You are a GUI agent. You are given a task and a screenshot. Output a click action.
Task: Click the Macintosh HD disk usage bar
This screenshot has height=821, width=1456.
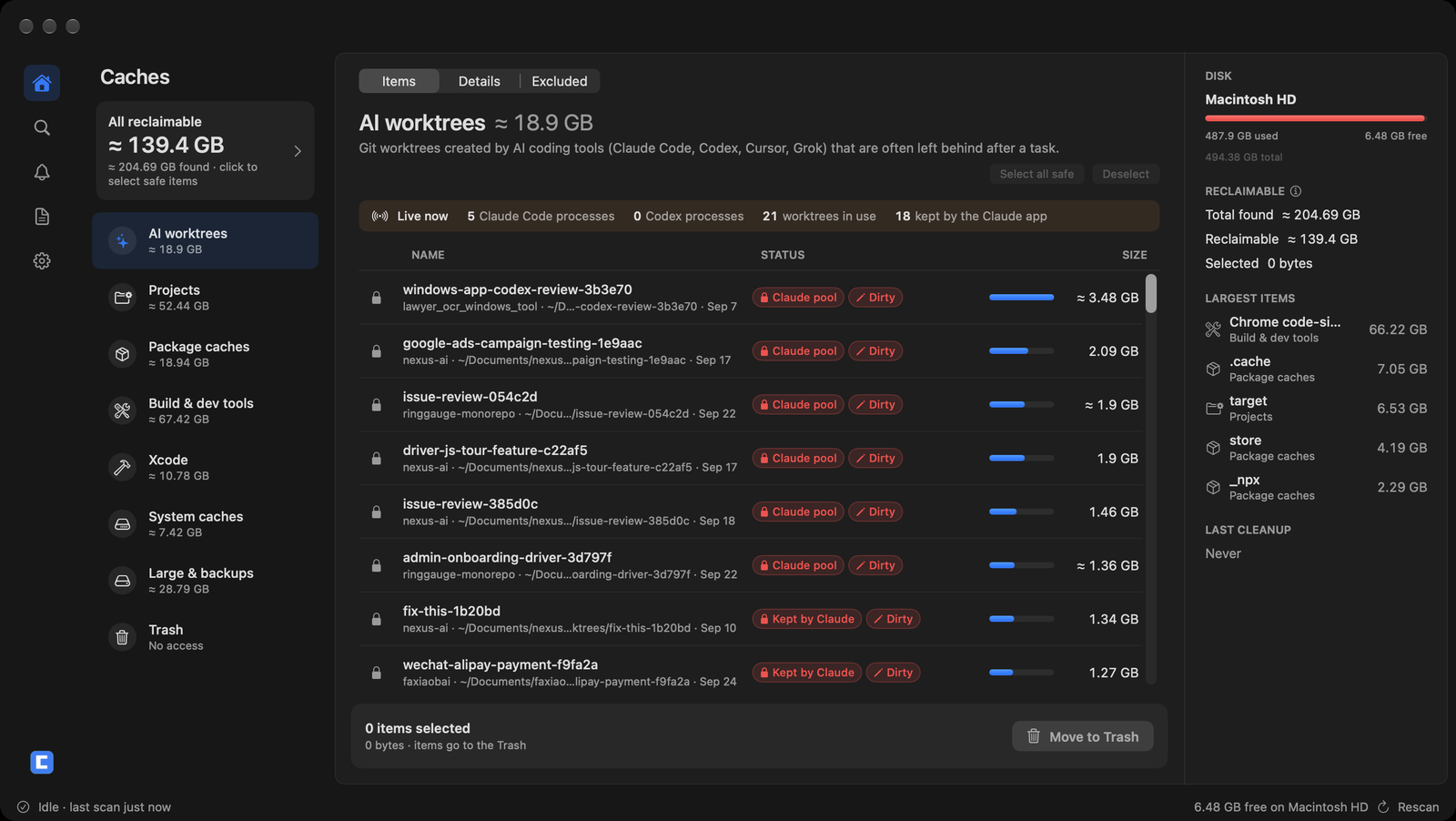click(1315, 118)
